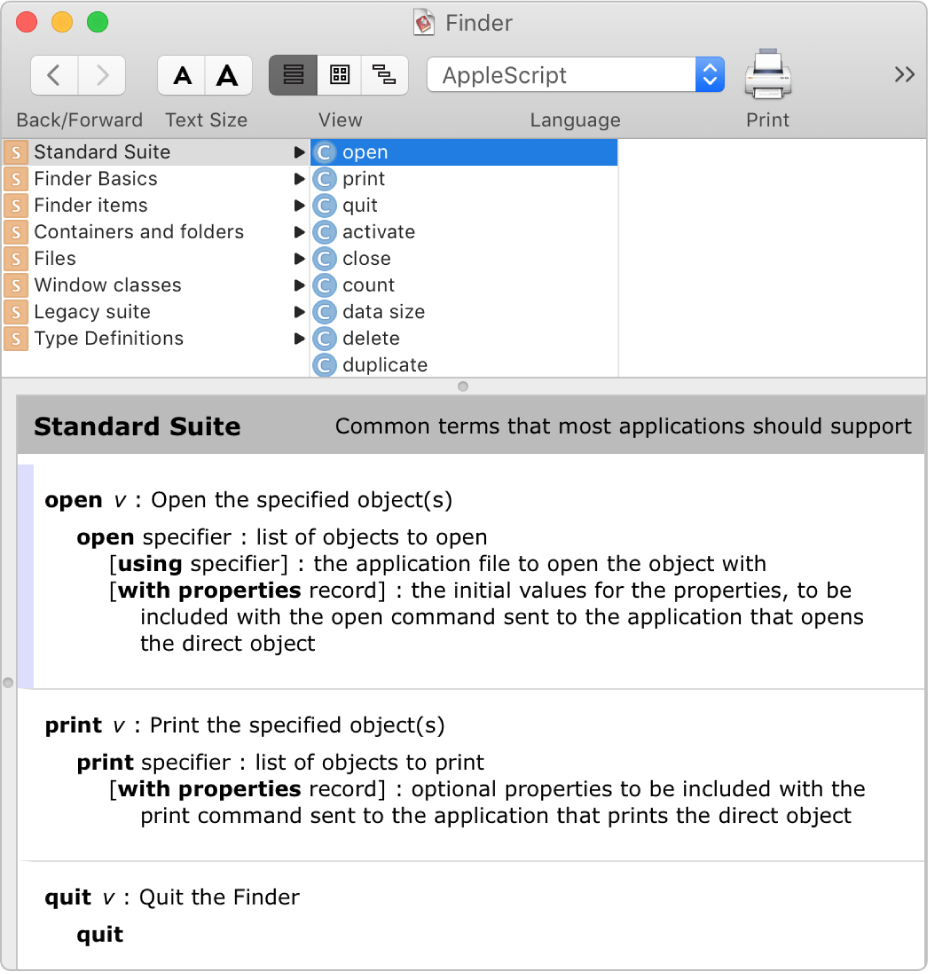
Task: Click the using specifier parameter text
Action: pyautogui.click(x=199, y=564)
